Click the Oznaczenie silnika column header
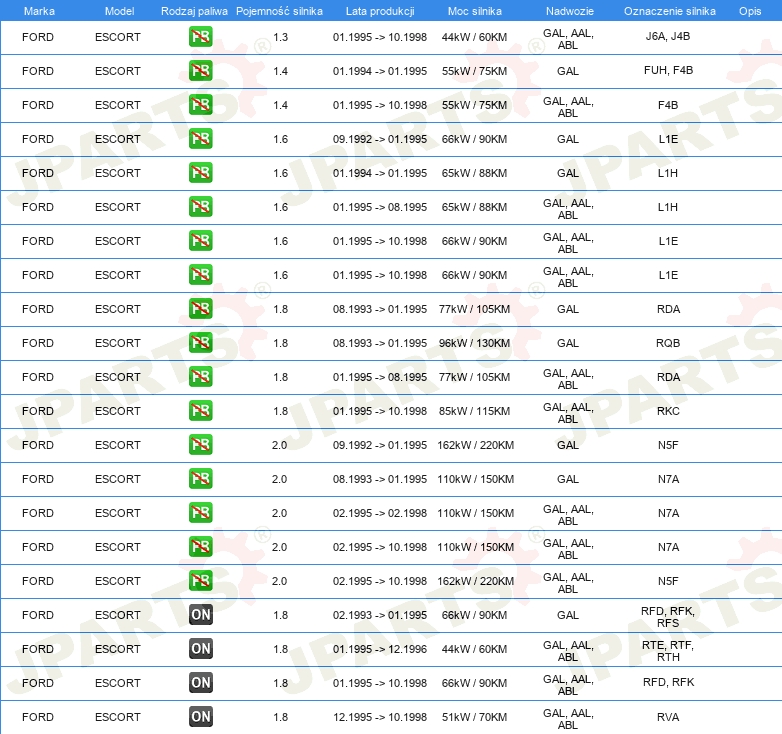The image size is (782, 734). [669, 11]
